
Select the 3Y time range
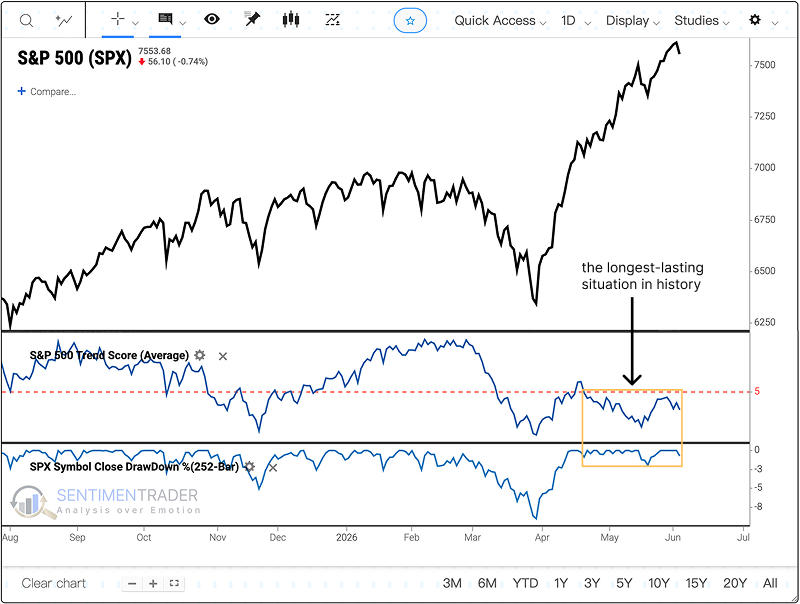point(592,583)
